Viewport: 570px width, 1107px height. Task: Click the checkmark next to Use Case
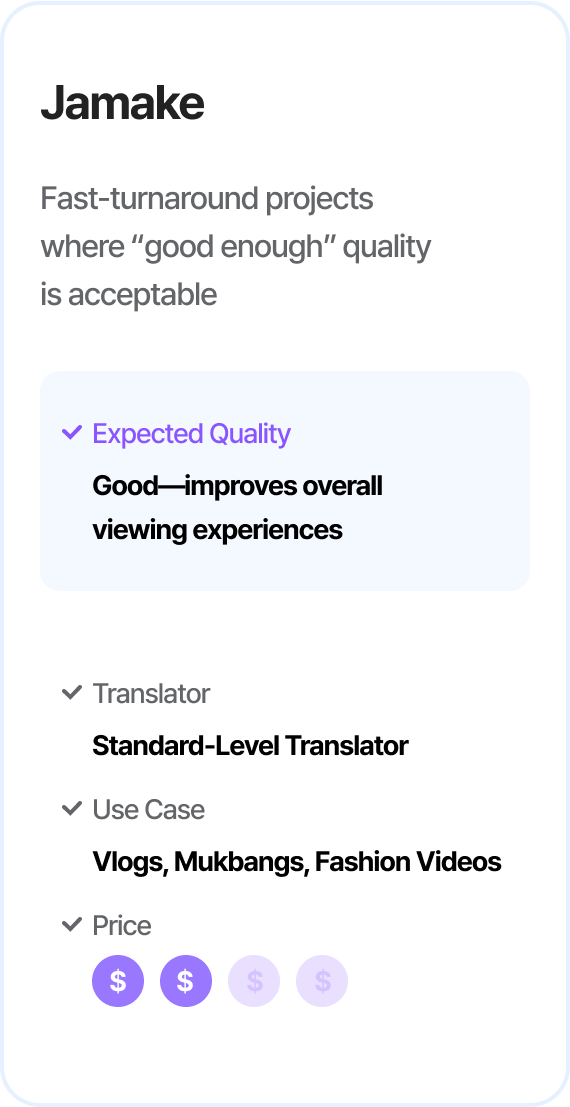72,808
